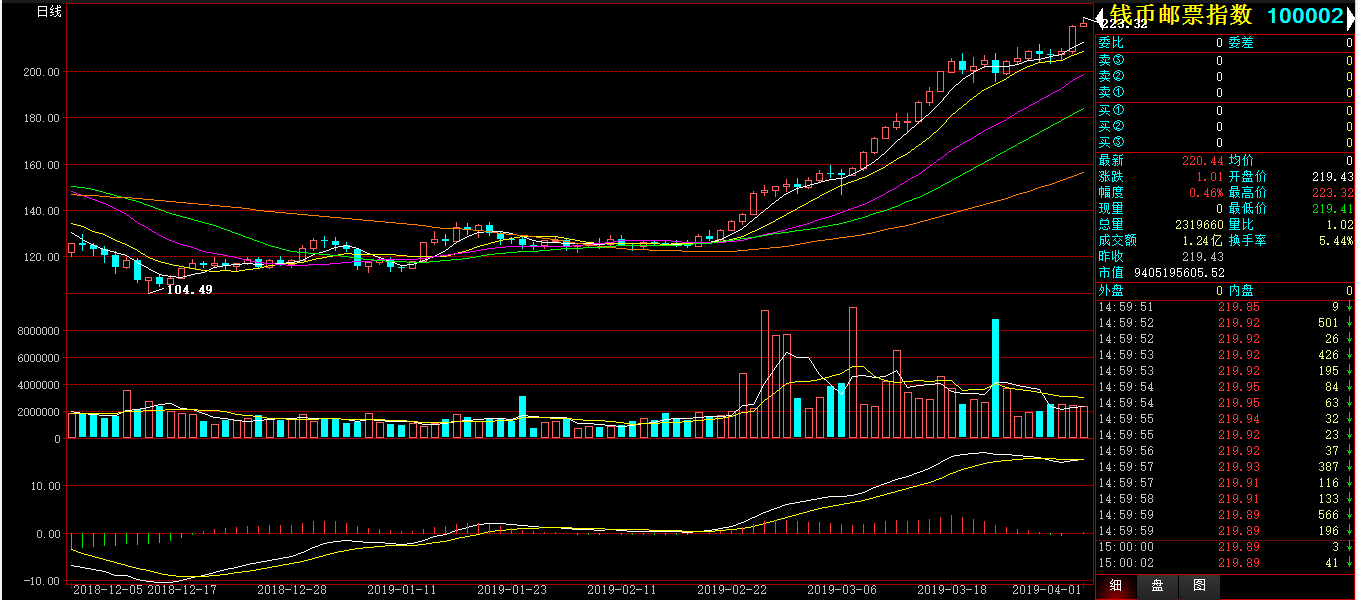This screenshot has width=1358, height=600.
Task: Select the 买③ bid row
Action: pos(1225,142)
